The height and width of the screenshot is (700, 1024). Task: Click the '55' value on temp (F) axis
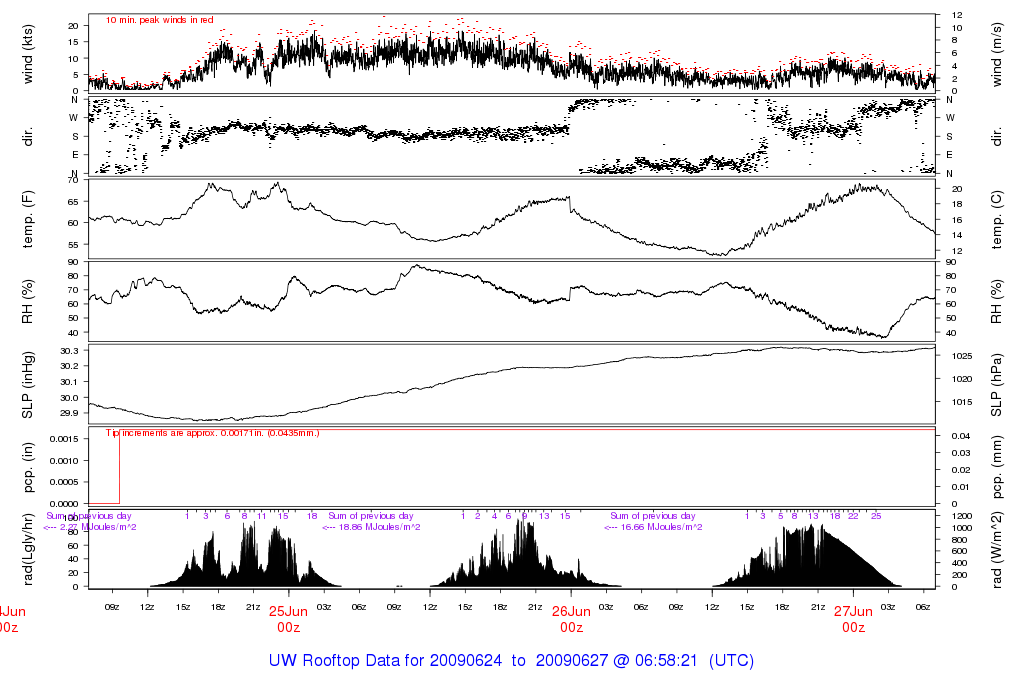[73, 245]
